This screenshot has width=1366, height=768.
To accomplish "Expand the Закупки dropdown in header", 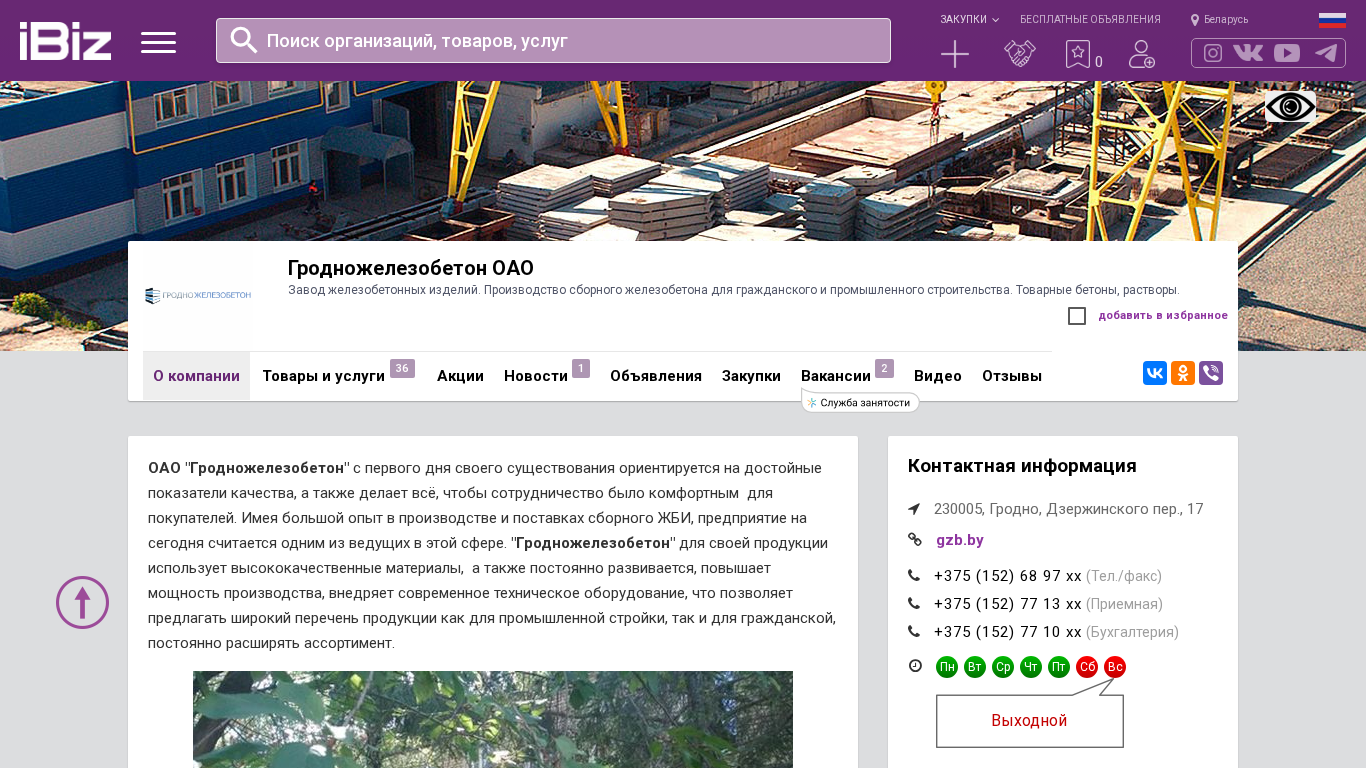I will 969,19.
